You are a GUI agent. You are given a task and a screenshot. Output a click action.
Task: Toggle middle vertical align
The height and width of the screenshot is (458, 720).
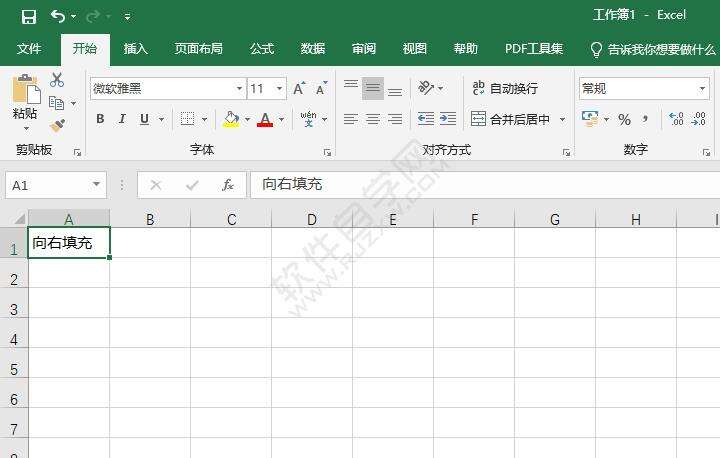click(x=373, y=88)
